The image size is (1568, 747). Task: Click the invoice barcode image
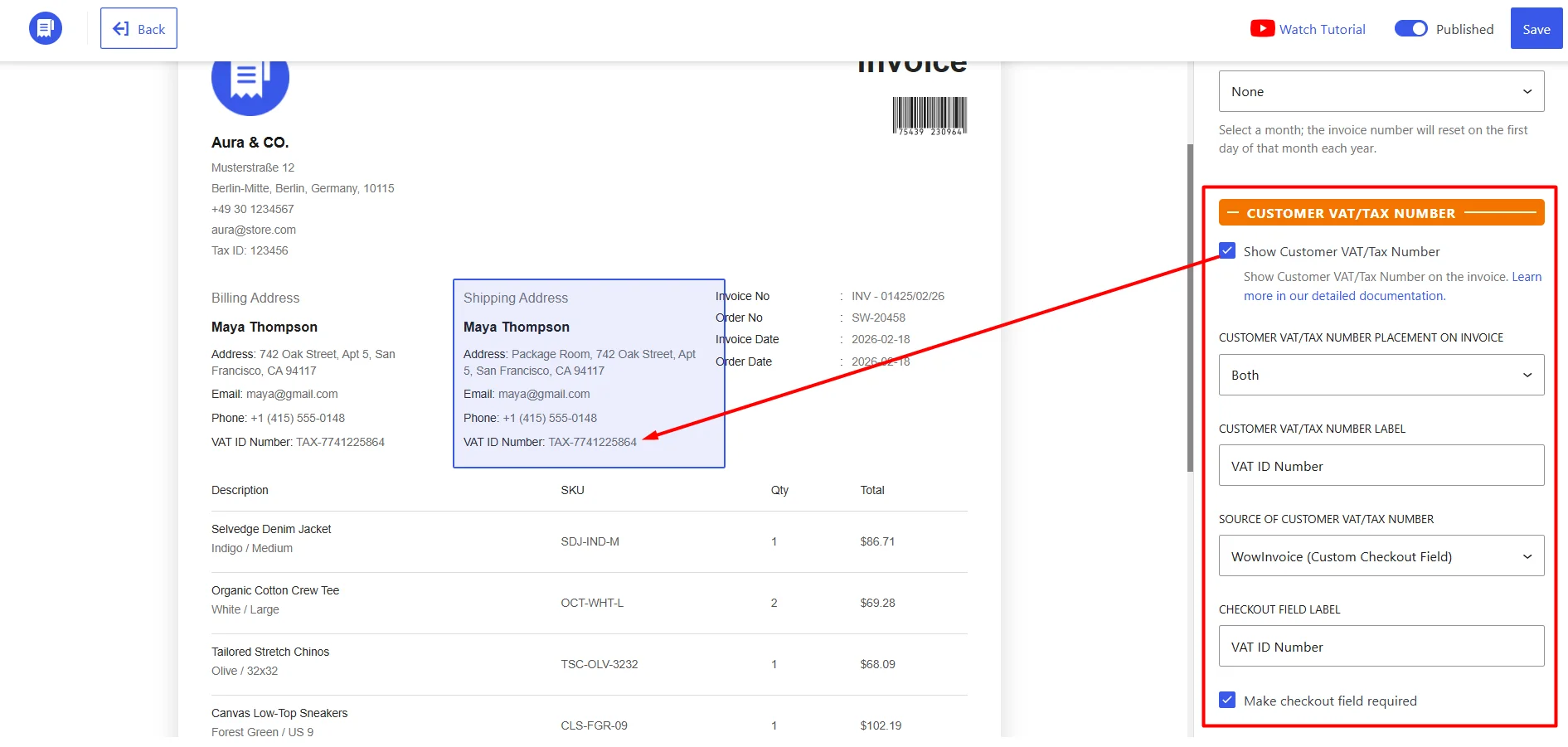pyautogui.click(x=930, y=115)
